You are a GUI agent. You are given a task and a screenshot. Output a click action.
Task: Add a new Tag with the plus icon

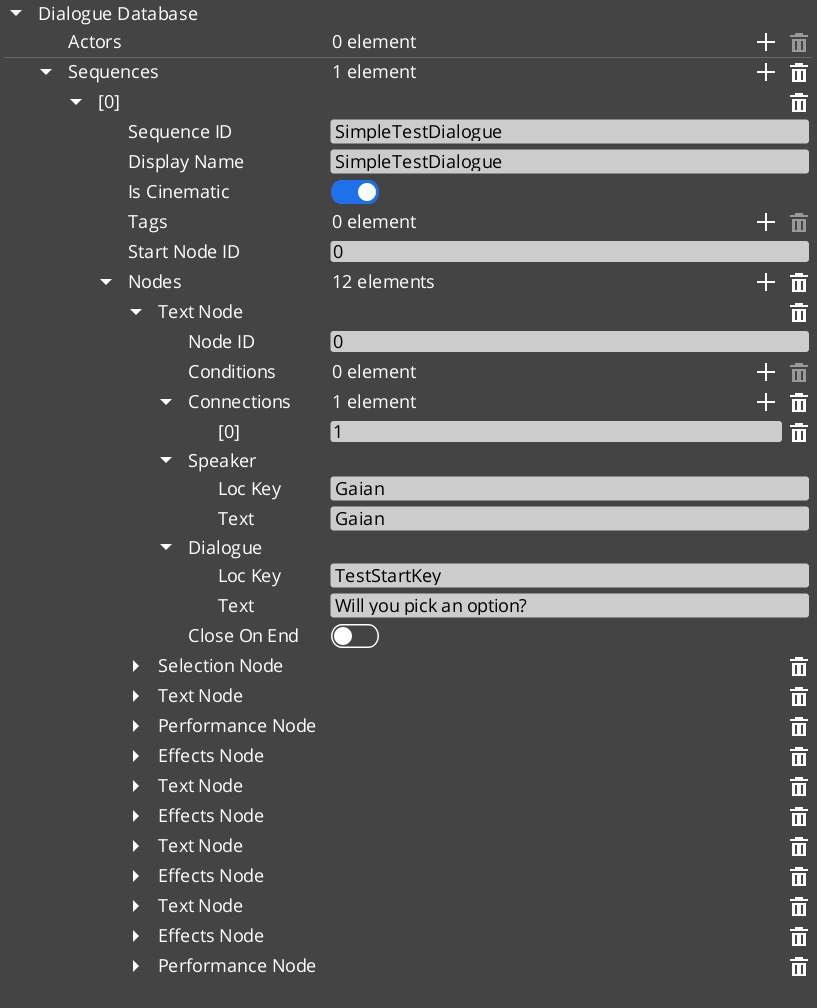[766, 222]
